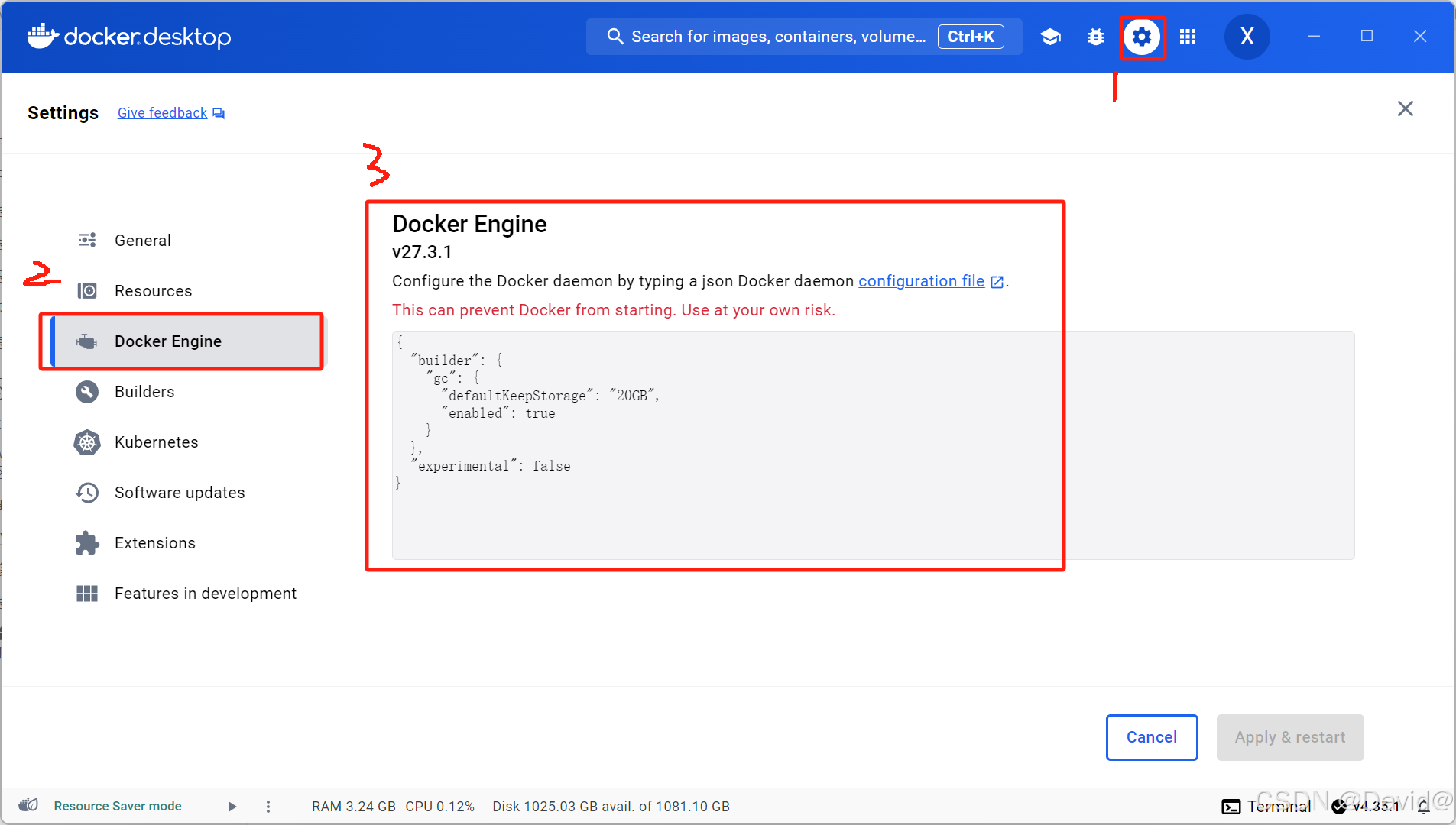Screen dimensions: 1456x825
Task: Click the Apply & restart button
Action: pyautogui.click(x=1289, y=737)
